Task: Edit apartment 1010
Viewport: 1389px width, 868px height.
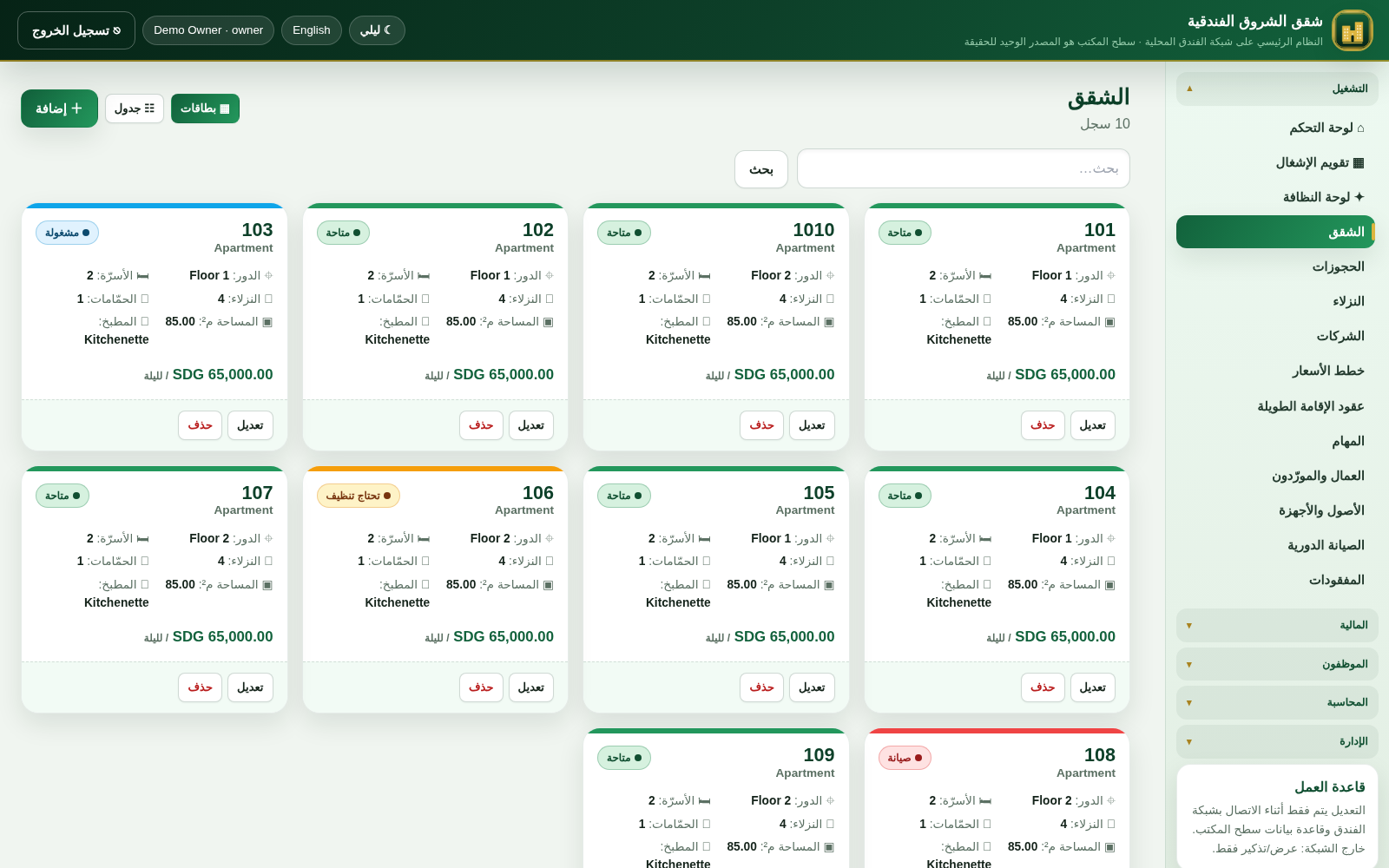Action: point(812,425)
